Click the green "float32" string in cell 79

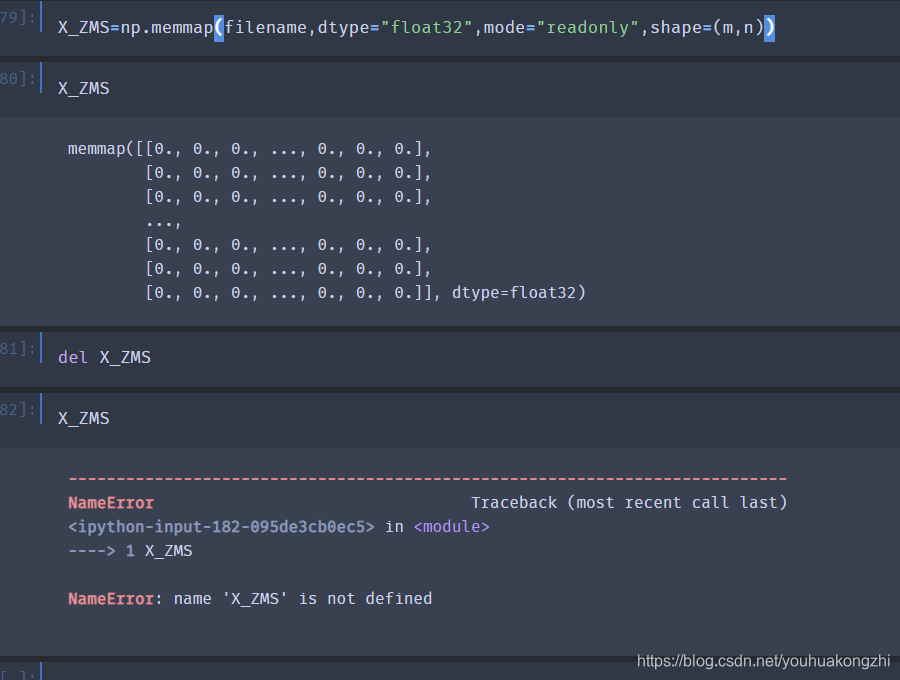pyautogui.click(x=426, y=28)
